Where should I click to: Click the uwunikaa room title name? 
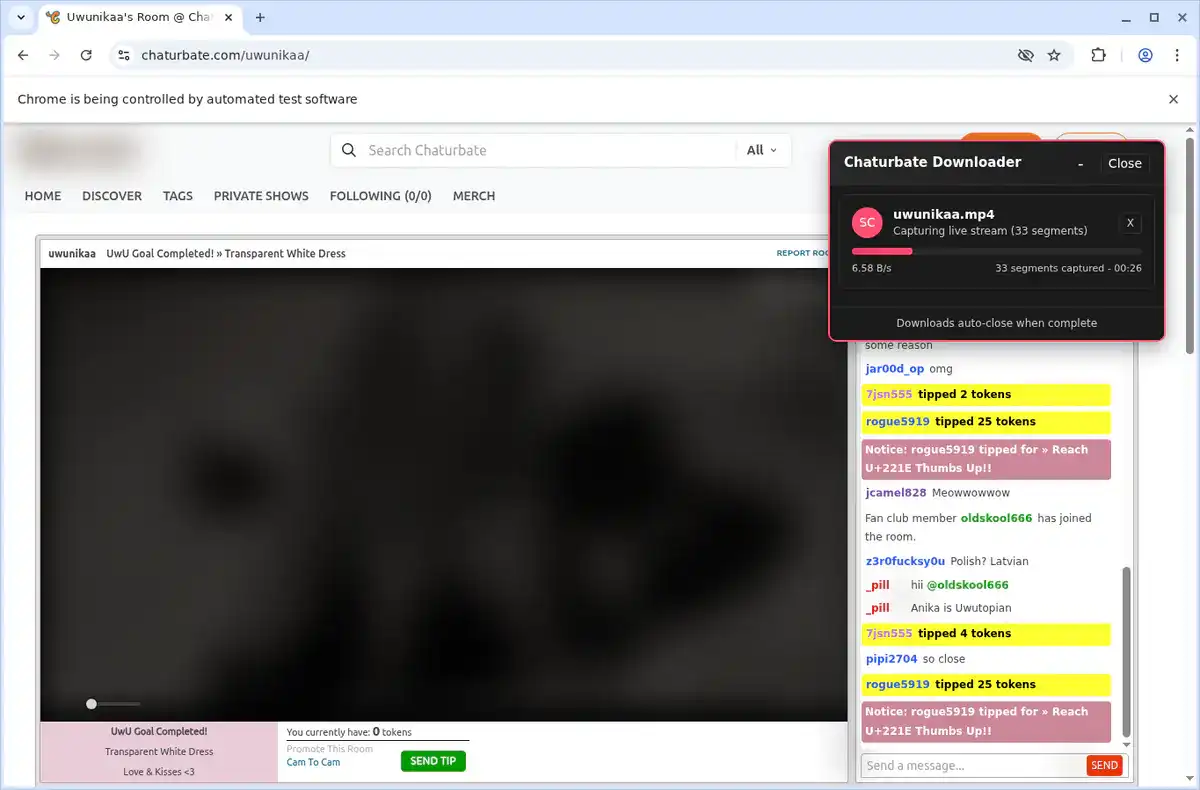72,253
